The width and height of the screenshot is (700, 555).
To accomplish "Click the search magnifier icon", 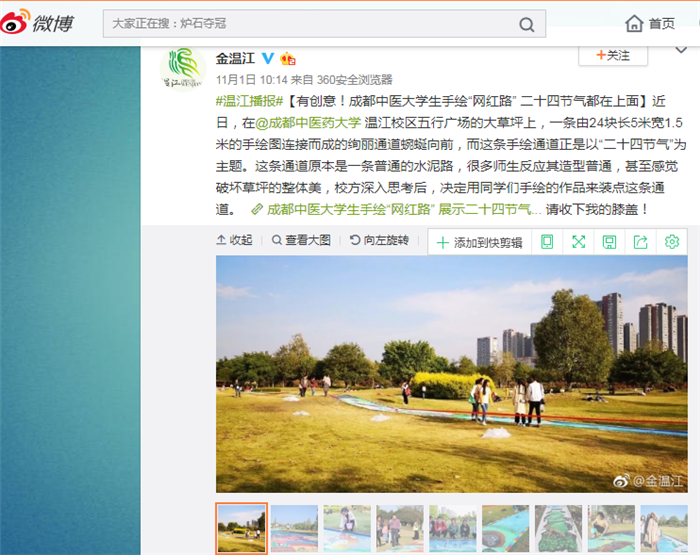I will [526, 24].
